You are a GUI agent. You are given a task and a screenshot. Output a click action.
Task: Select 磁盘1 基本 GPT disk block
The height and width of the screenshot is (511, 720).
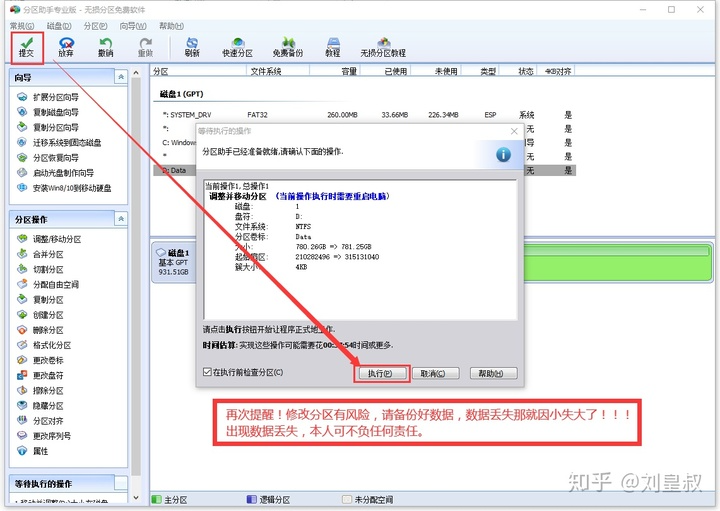click(x=174, y=263)
